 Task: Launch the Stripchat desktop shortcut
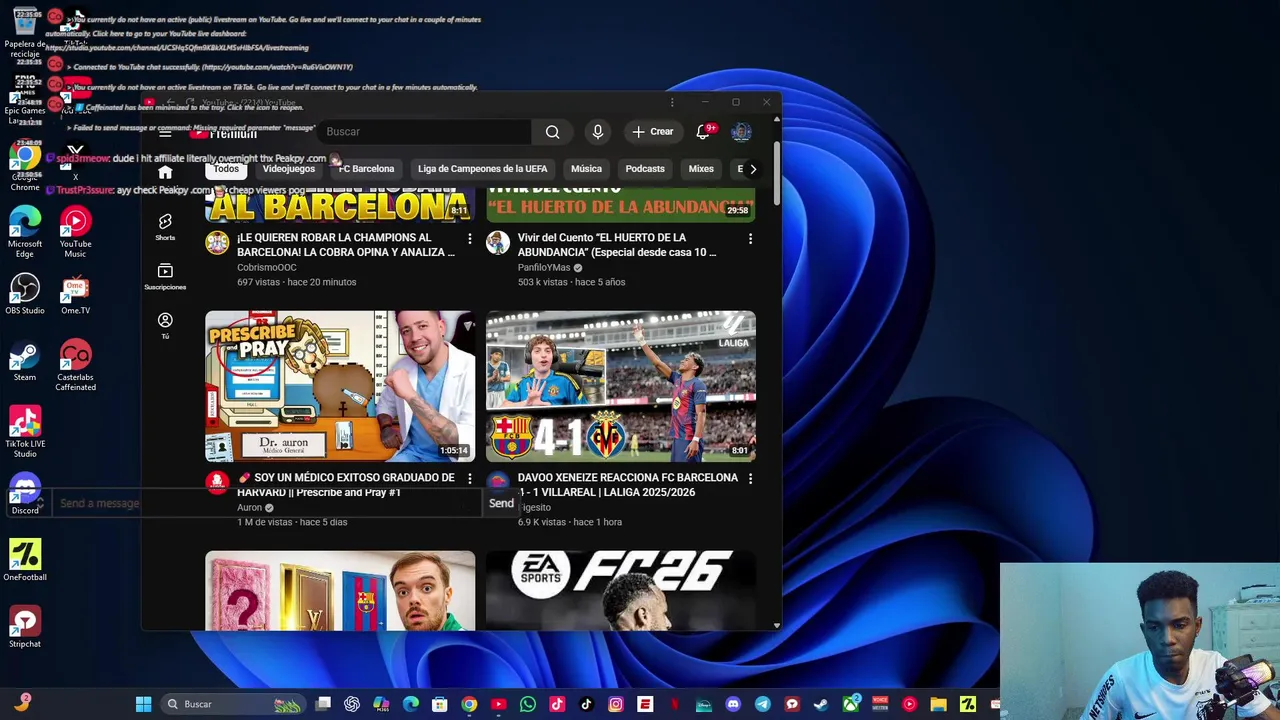click(x=25, y=628)
